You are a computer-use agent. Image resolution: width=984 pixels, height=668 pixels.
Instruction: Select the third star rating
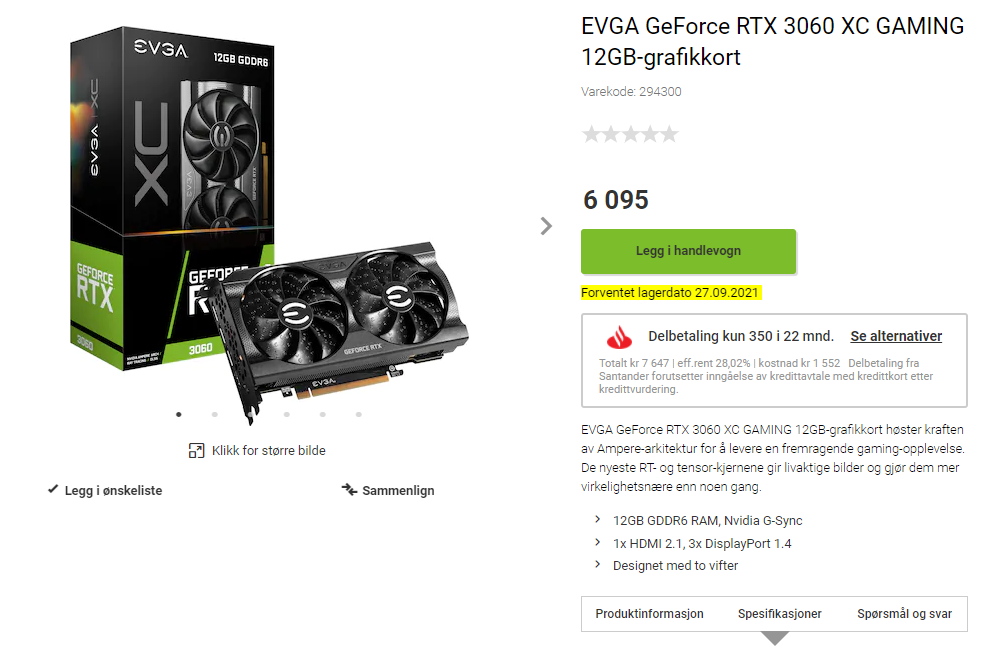coord(630,134)
